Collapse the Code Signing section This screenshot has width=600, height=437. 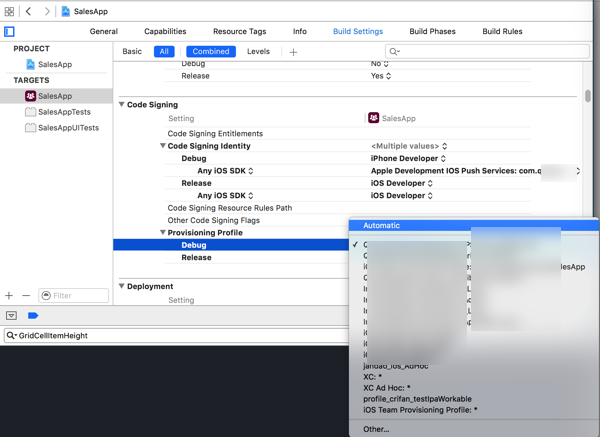(x=122, y=104)
